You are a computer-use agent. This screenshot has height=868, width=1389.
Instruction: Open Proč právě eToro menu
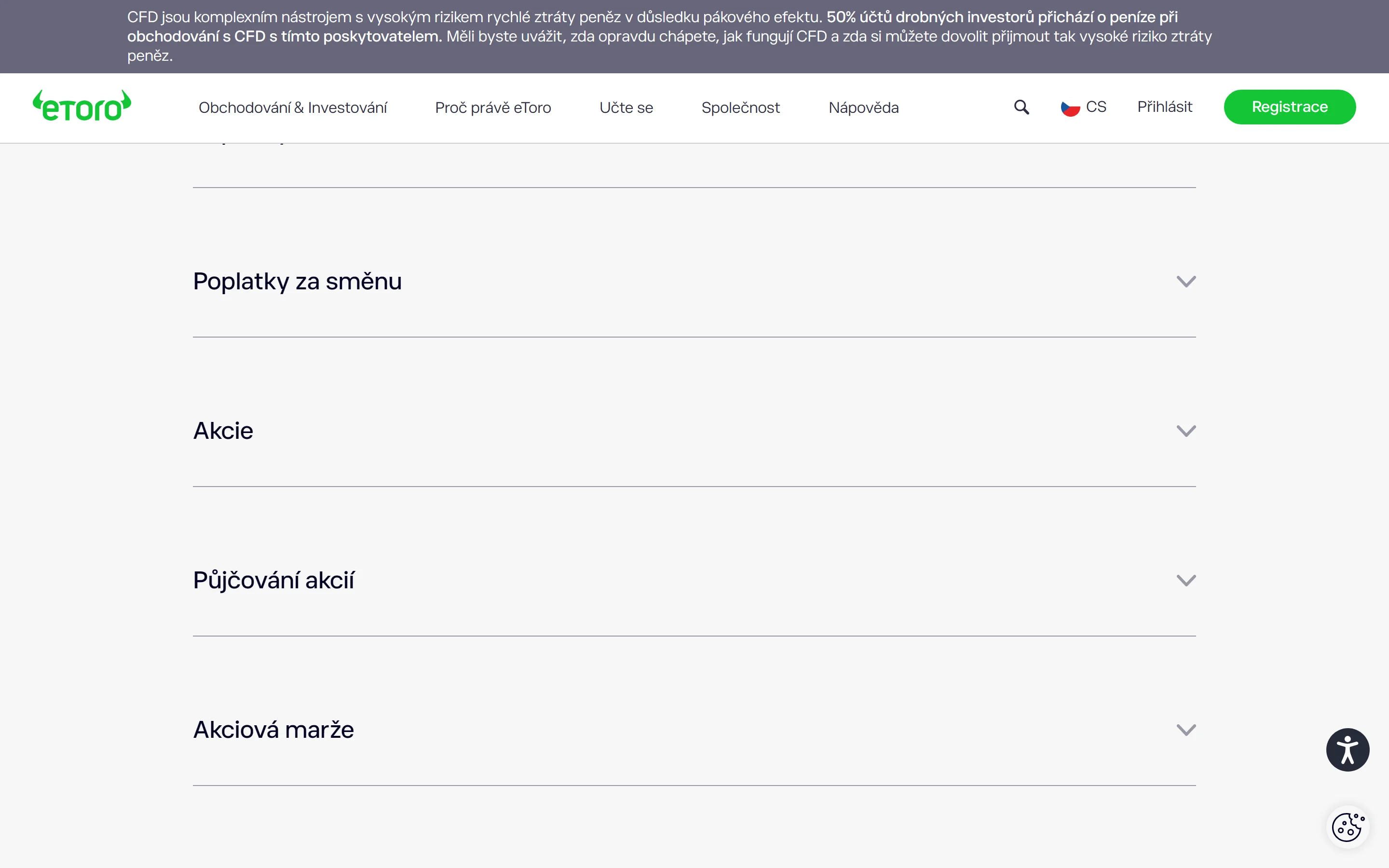(492, 108)
